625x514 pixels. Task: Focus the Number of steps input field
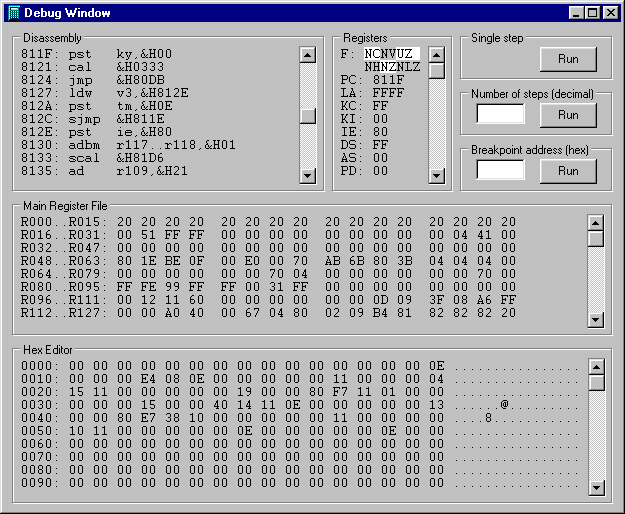[500, 114]
